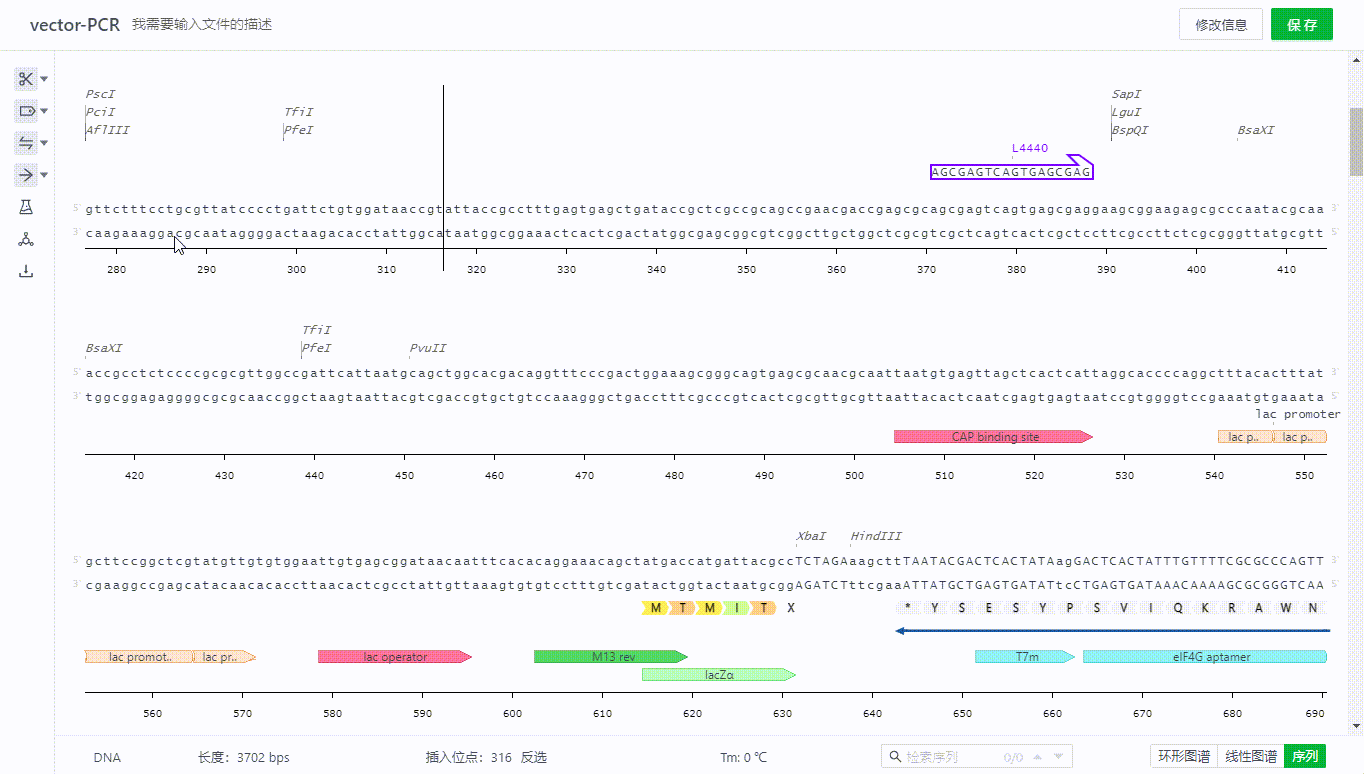
Task: Click the molecule network icon
Action: point(26,239)
